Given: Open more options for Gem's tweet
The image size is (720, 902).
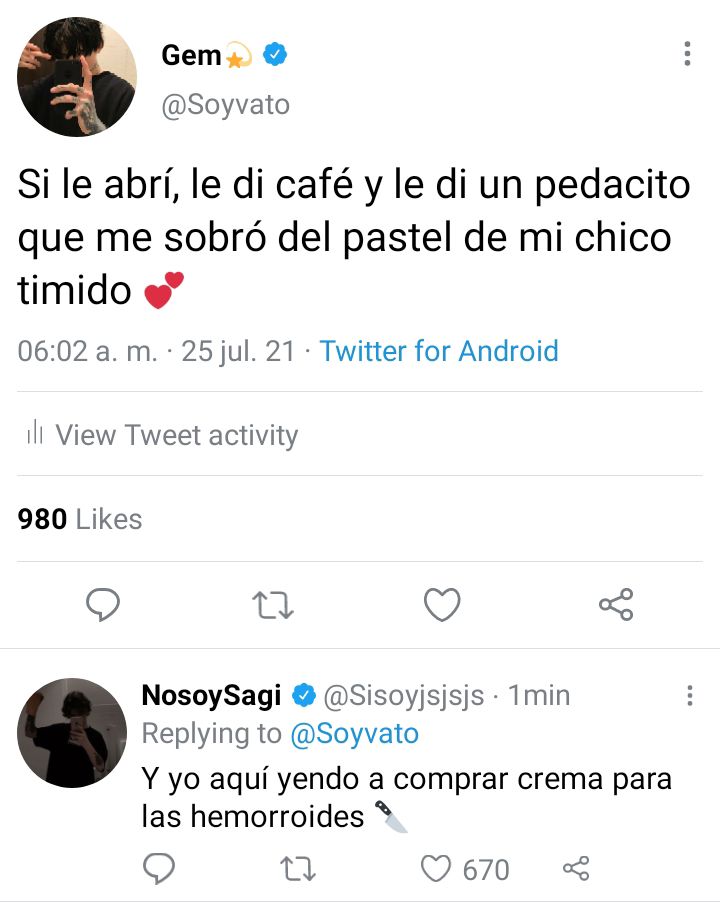Looking at the screenshot, I should pos(687,53).
